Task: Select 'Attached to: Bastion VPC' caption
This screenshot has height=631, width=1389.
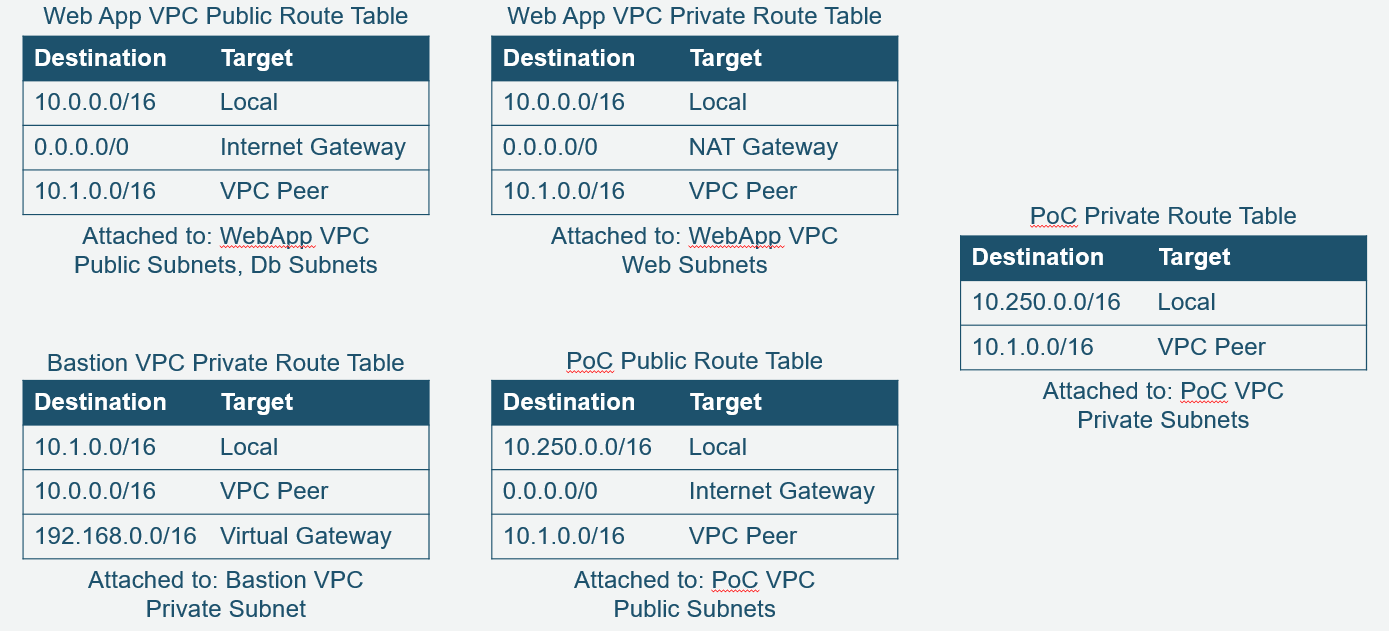Action: coord(226,580)
